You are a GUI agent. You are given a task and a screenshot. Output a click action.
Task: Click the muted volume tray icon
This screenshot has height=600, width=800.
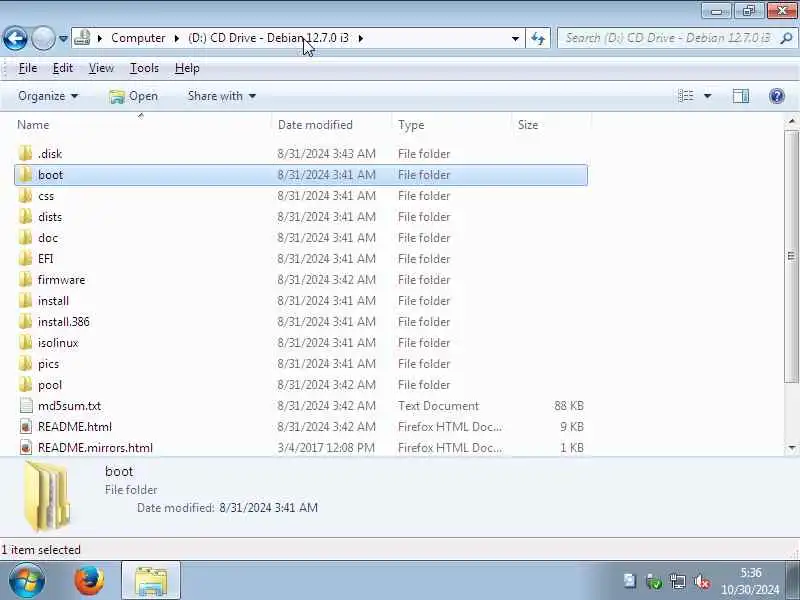tap(702, 581)
